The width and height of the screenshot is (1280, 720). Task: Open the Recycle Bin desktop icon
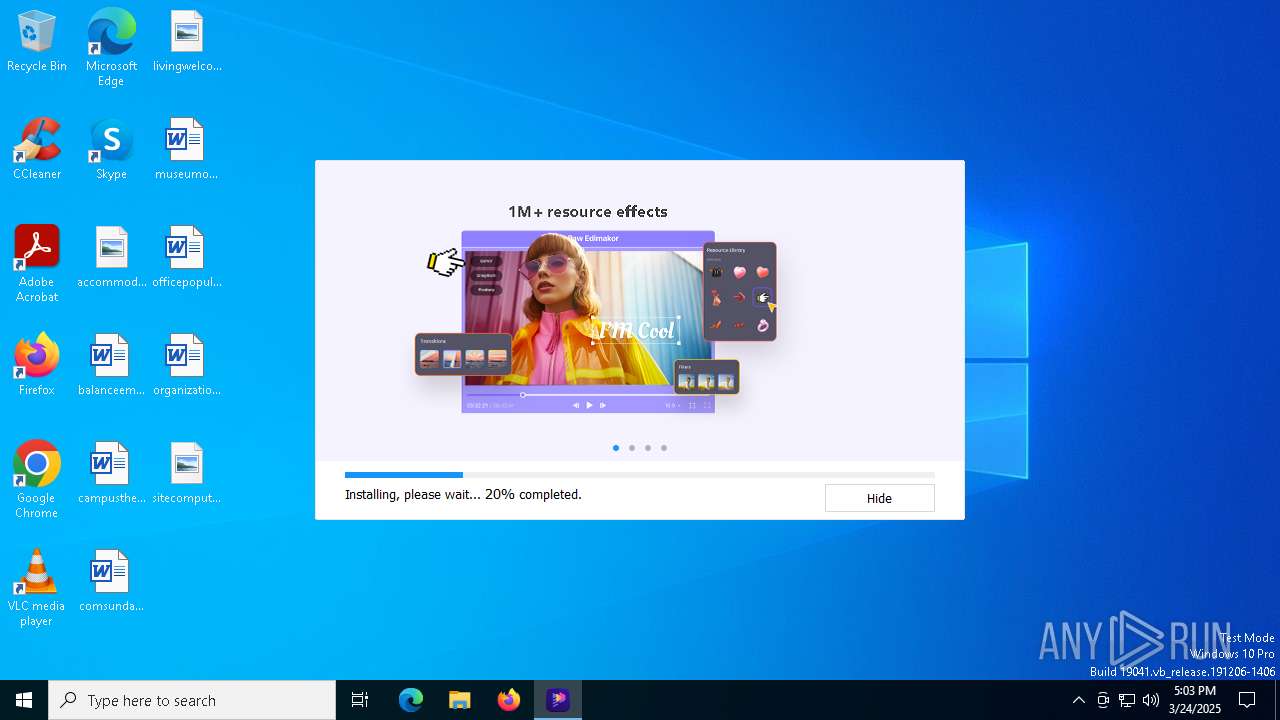click(37, 42)
